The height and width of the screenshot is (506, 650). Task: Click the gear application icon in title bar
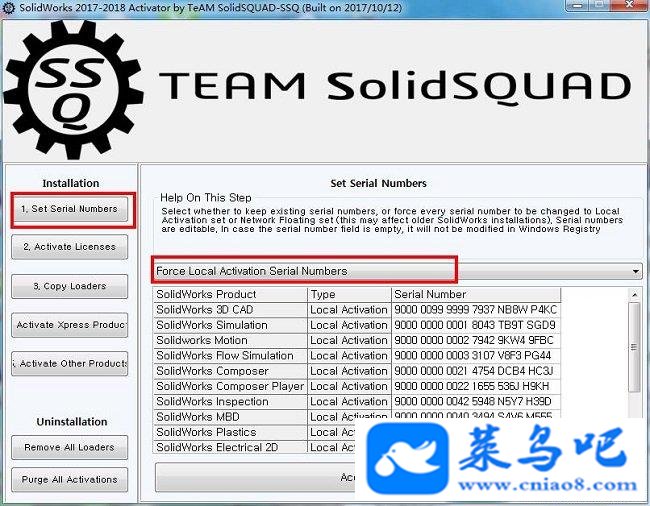click(x=9, y=8)
